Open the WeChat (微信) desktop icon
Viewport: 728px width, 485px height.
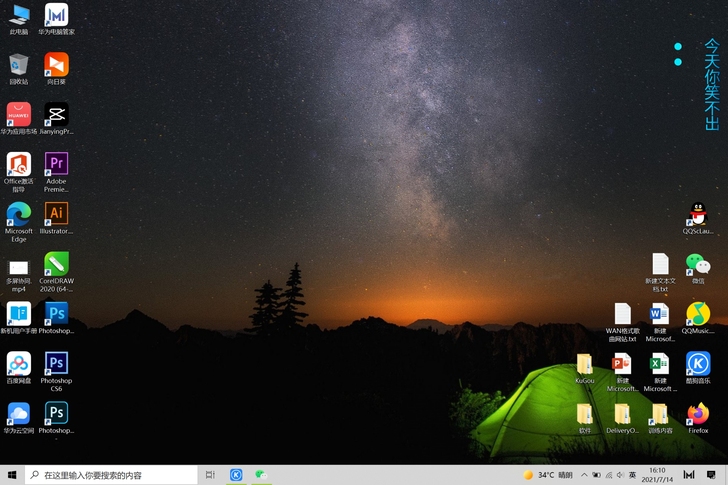tap(698, 264)
